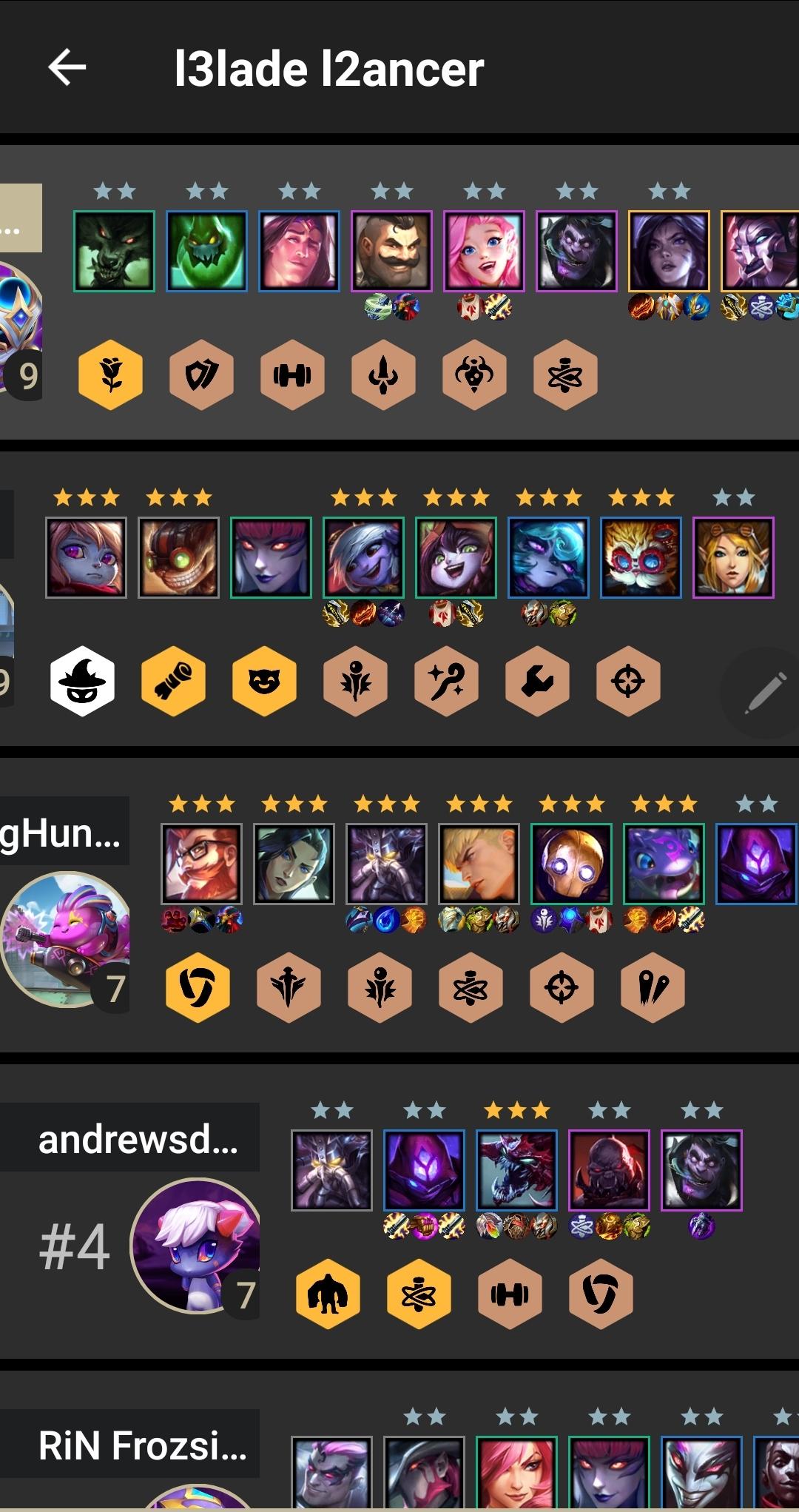Open the andrewsd... player name
This screenshot has width=799, height=1512.
pyautogui.click(x=138, y=1139)
